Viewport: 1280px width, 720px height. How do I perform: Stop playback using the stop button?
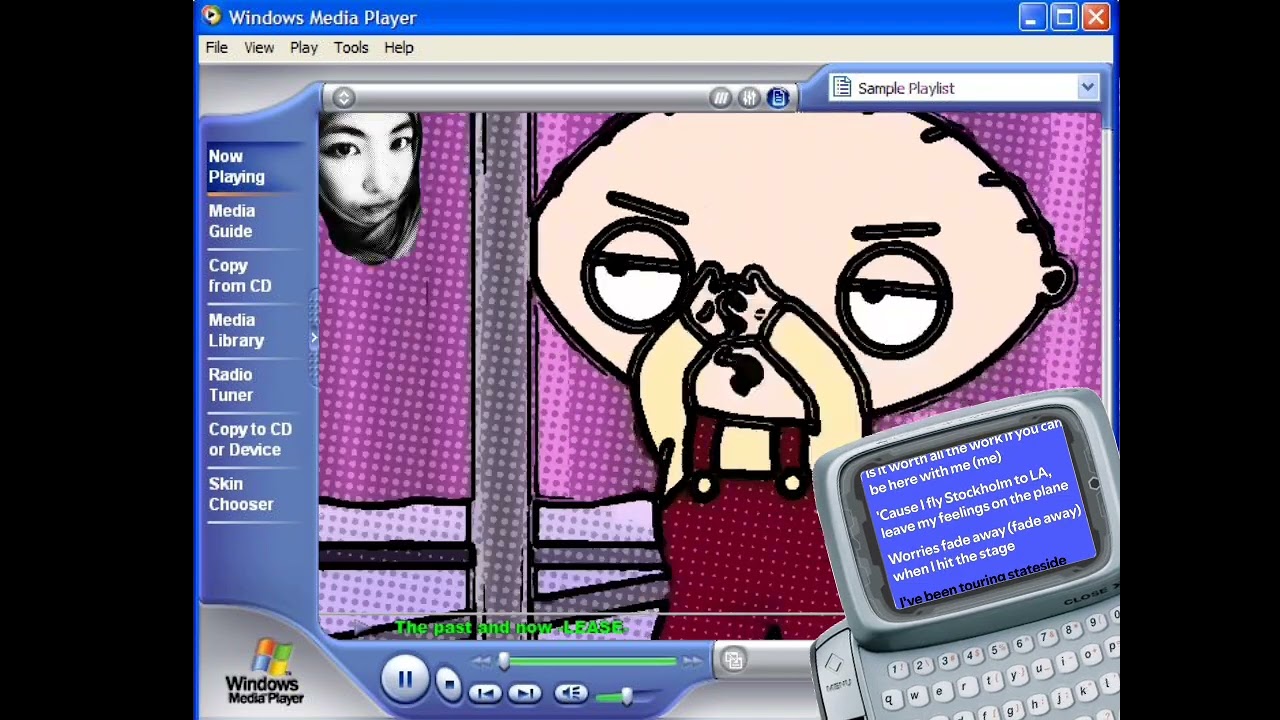click(448, 684)
